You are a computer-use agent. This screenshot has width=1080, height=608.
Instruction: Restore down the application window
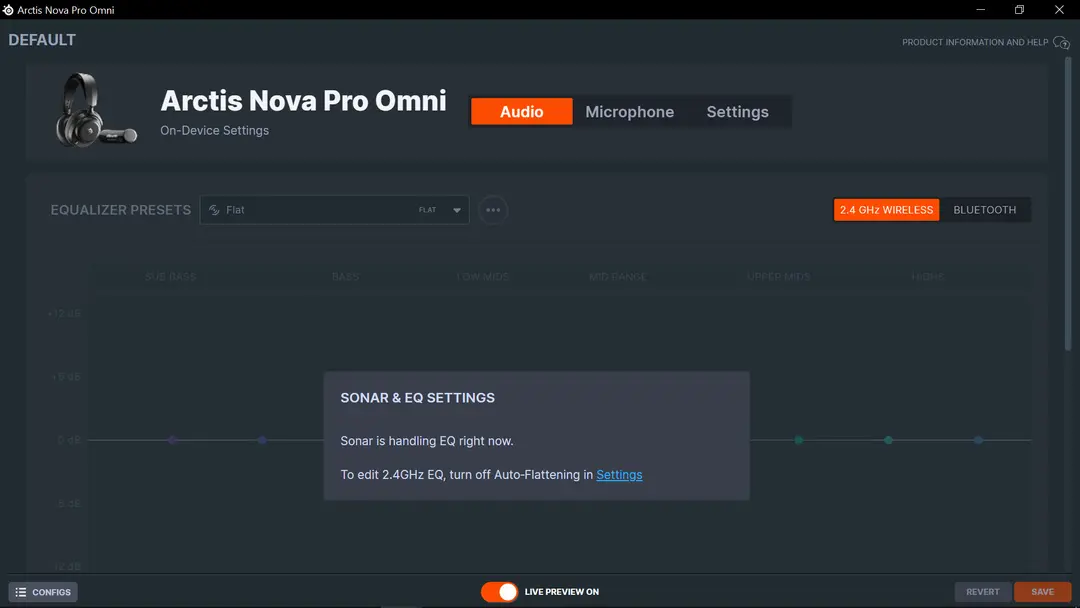1019,10
